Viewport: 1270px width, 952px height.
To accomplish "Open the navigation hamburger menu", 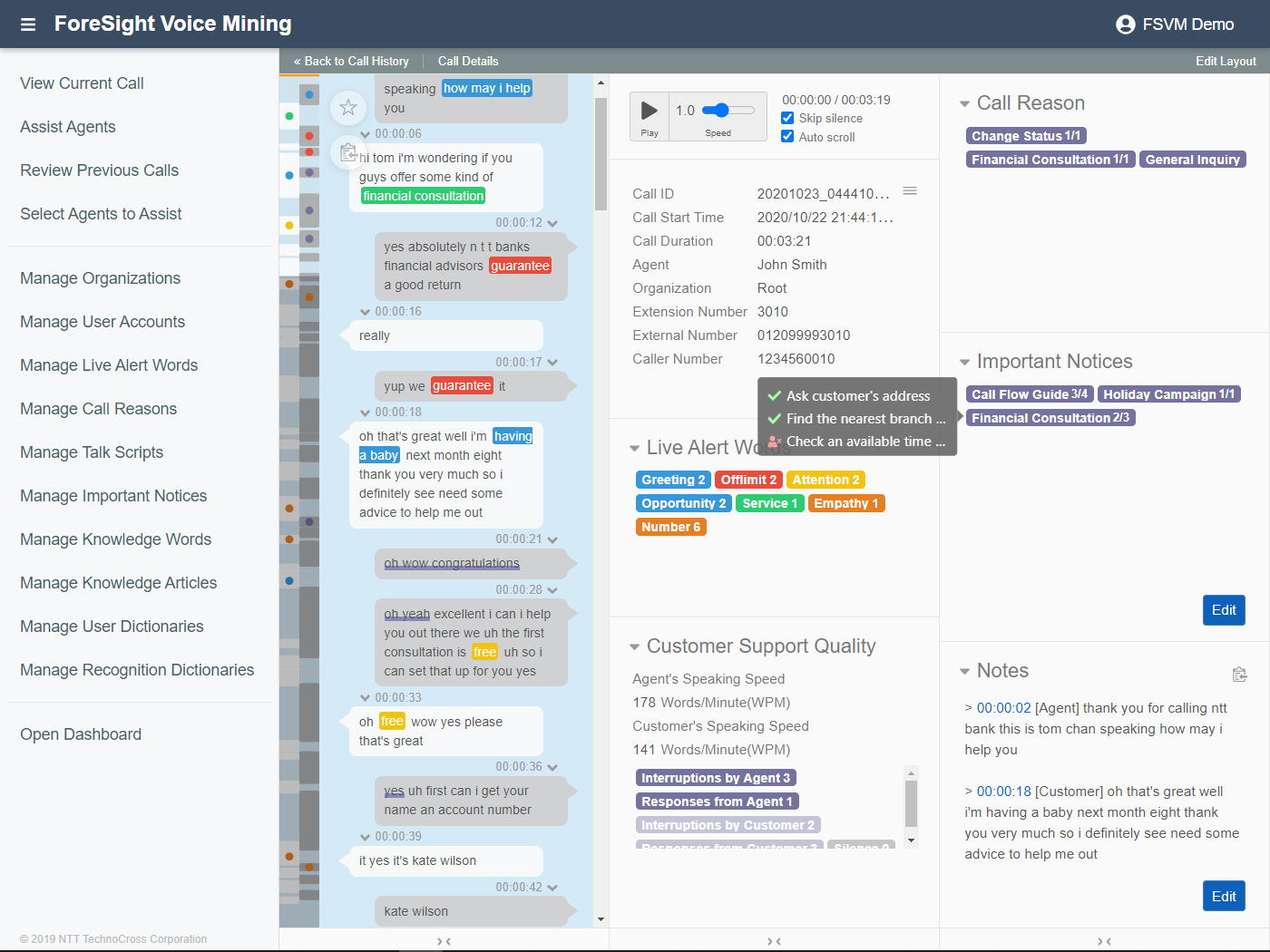I will (x=28, y=24).
